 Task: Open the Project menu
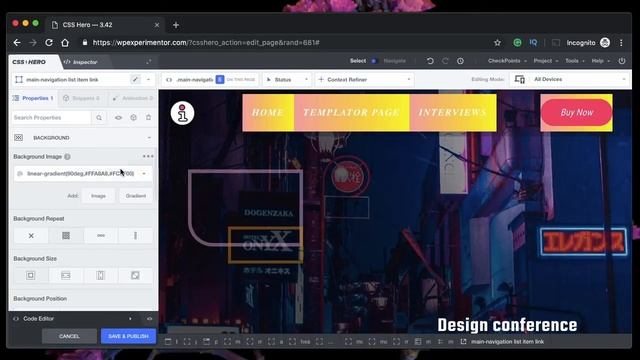coord(546,61)
